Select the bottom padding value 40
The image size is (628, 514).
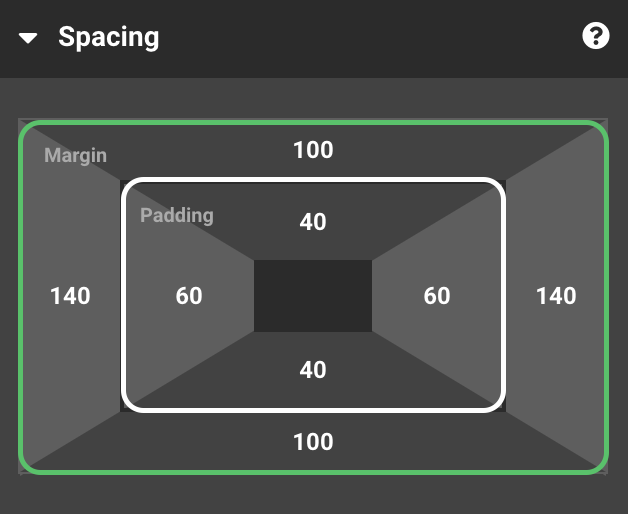[313, 370]
